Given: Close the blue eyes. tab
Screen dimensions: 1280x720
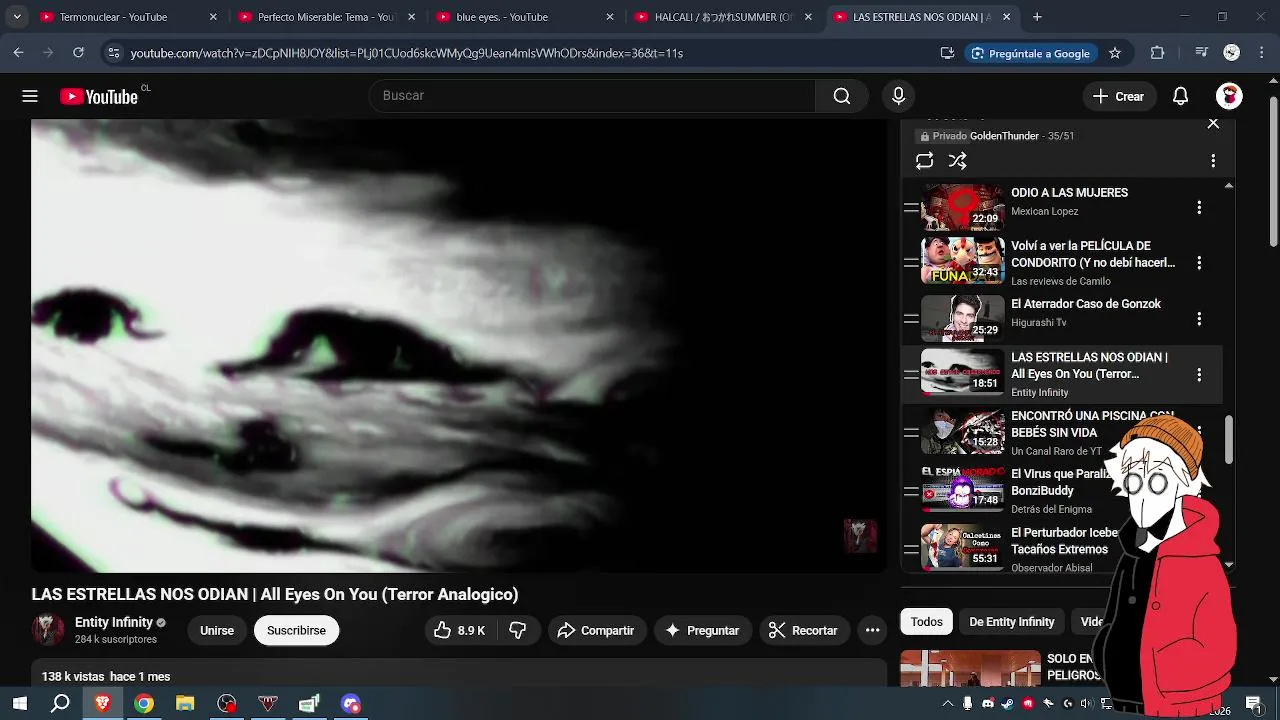Looking at the screenshot, I should (x=609, y=17).
